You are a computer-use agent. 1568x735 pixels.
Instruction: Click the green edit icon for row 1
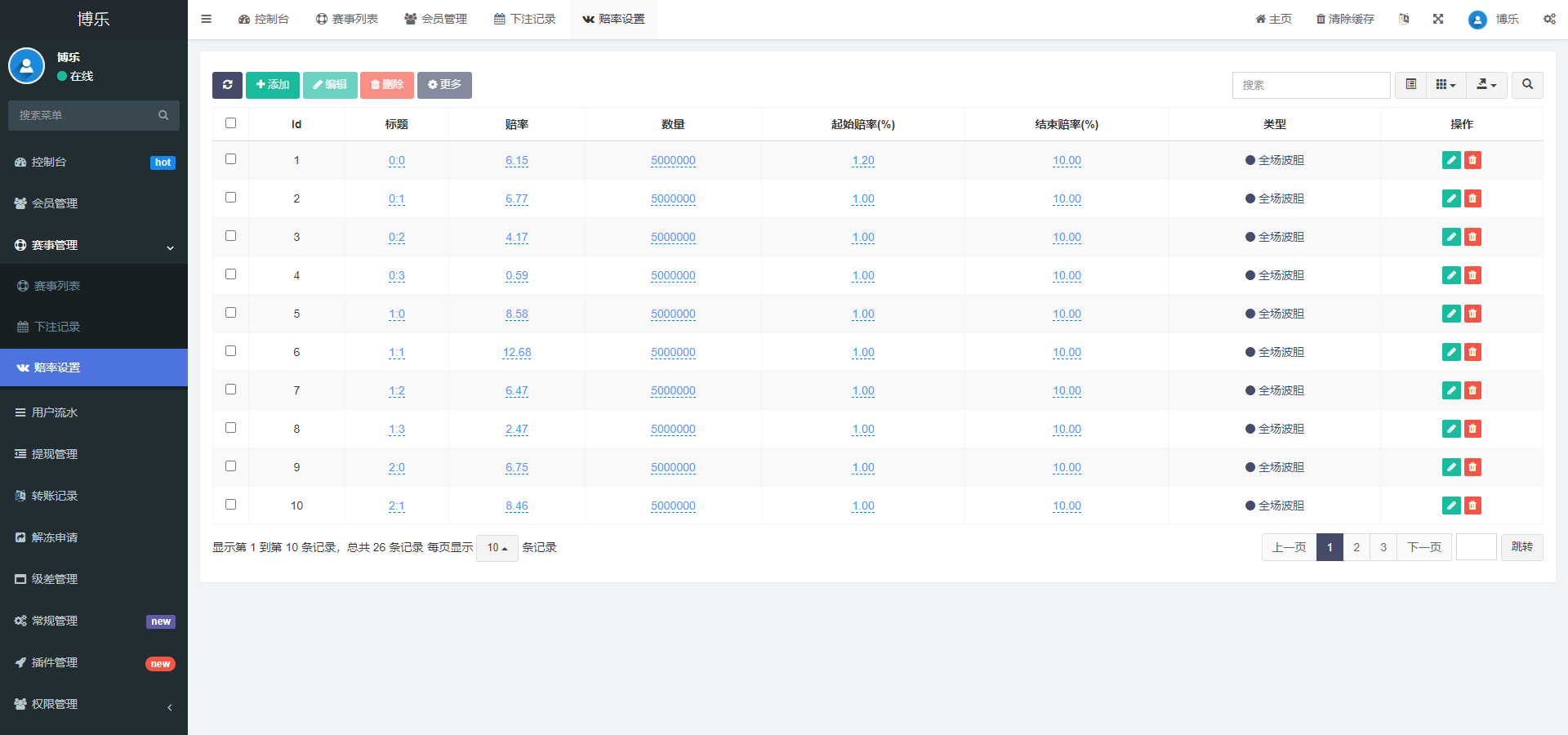(1450, 160)
